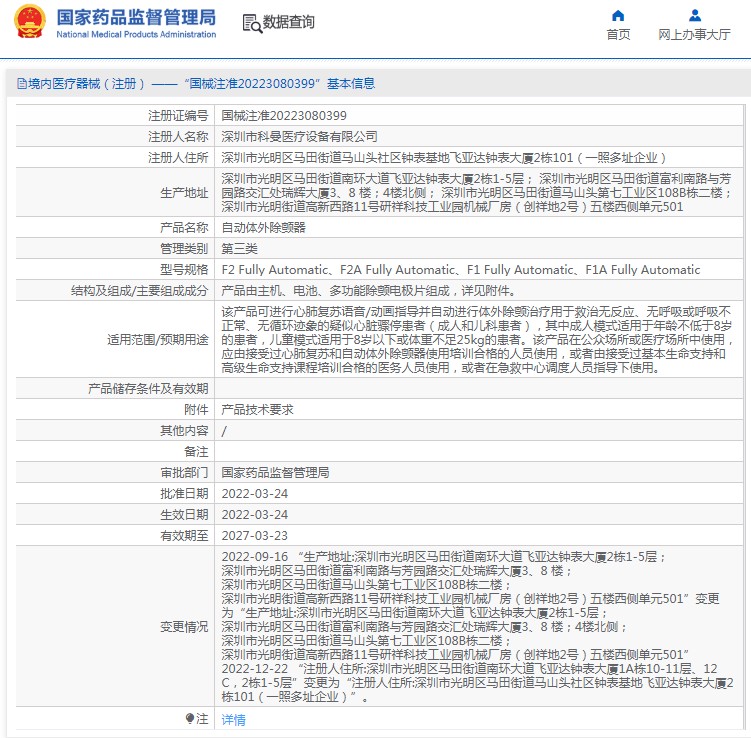Click National Medical Products Administration text
The height and width of the screenshot is (738, 751).
(x=136, y=34)
